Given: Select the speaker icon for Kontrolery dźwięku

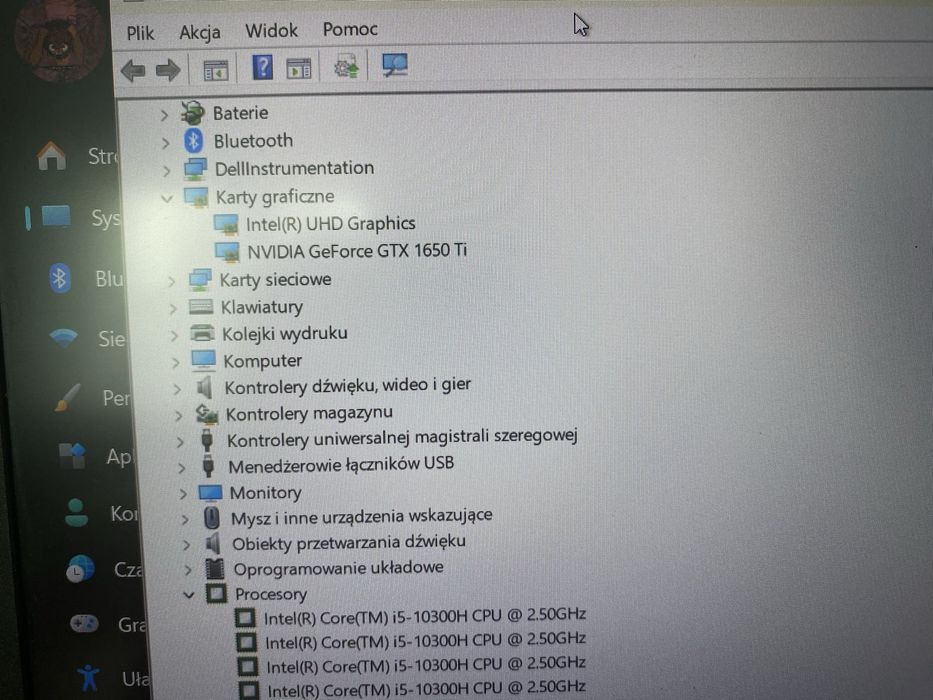Looking at the screenshot, I should pos(205,388).
